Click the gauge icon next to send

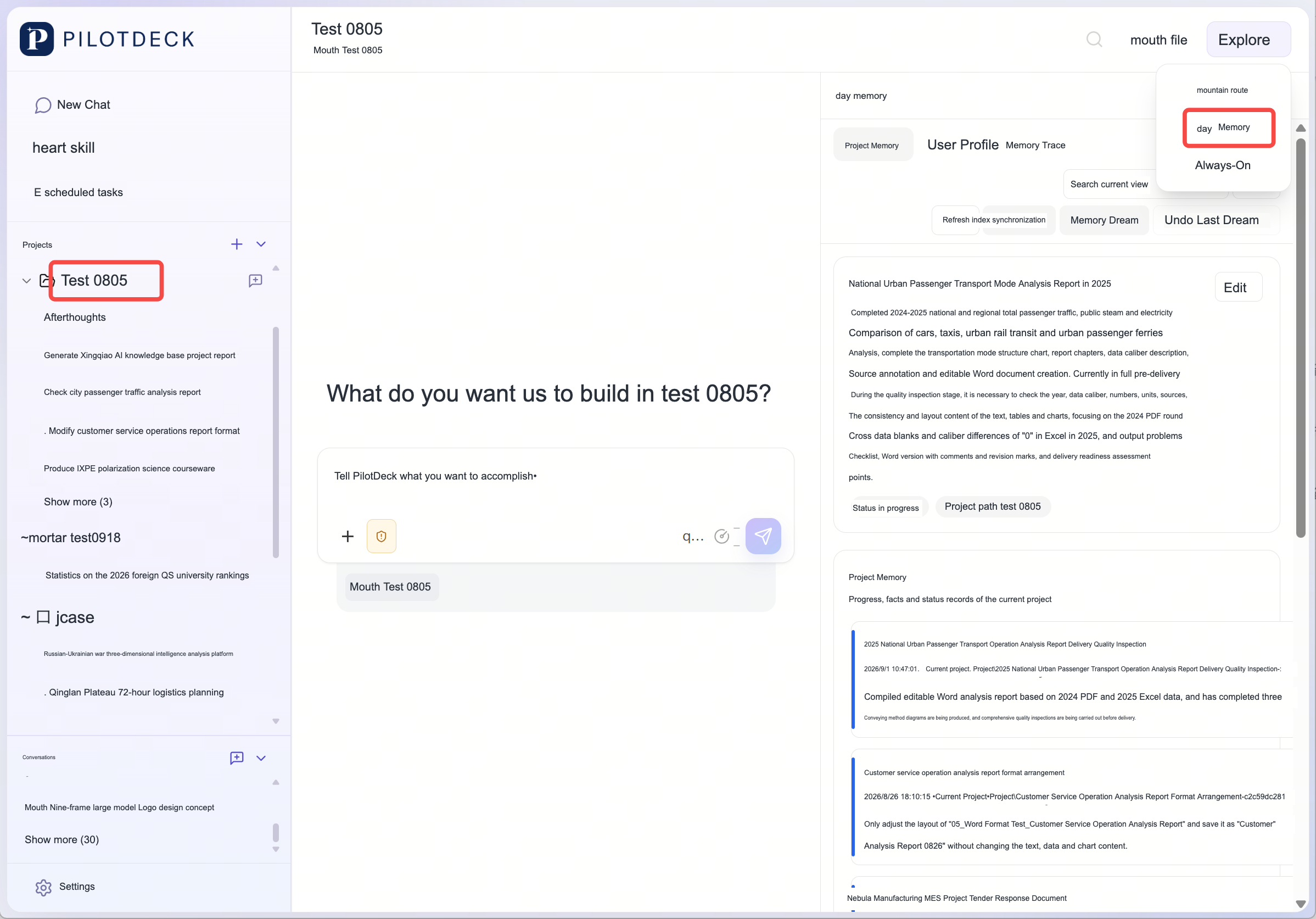coord(721,536)
